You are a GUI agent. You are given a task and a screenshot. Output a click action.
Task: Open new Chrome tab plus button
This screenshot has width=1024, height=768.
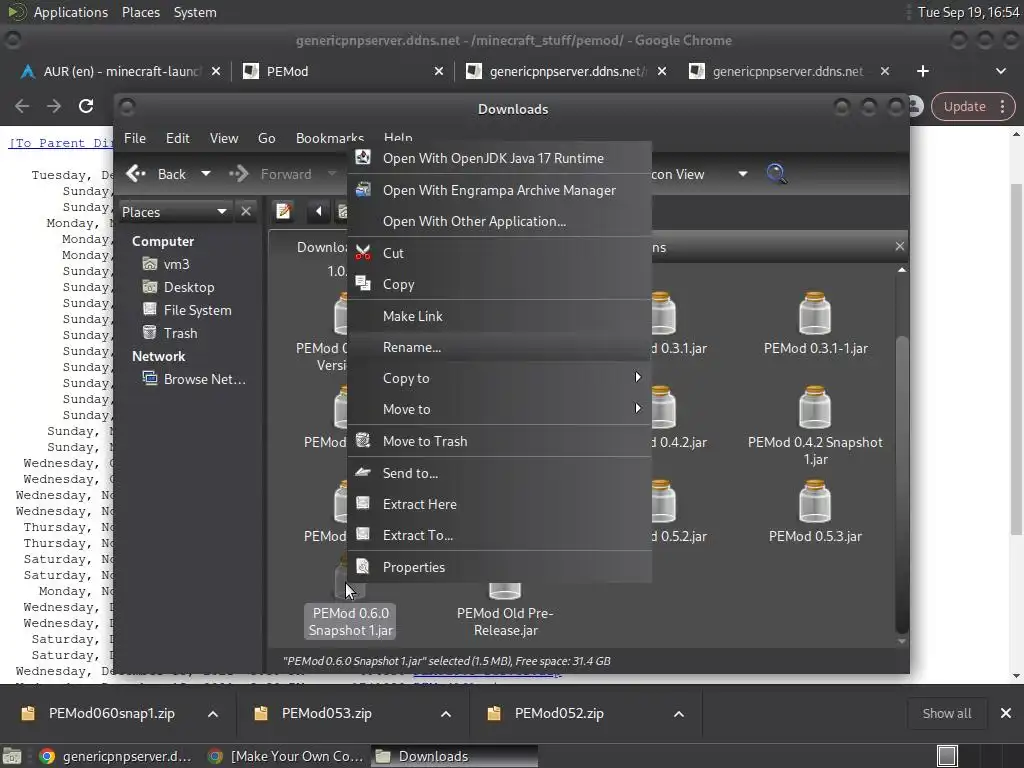923,71
